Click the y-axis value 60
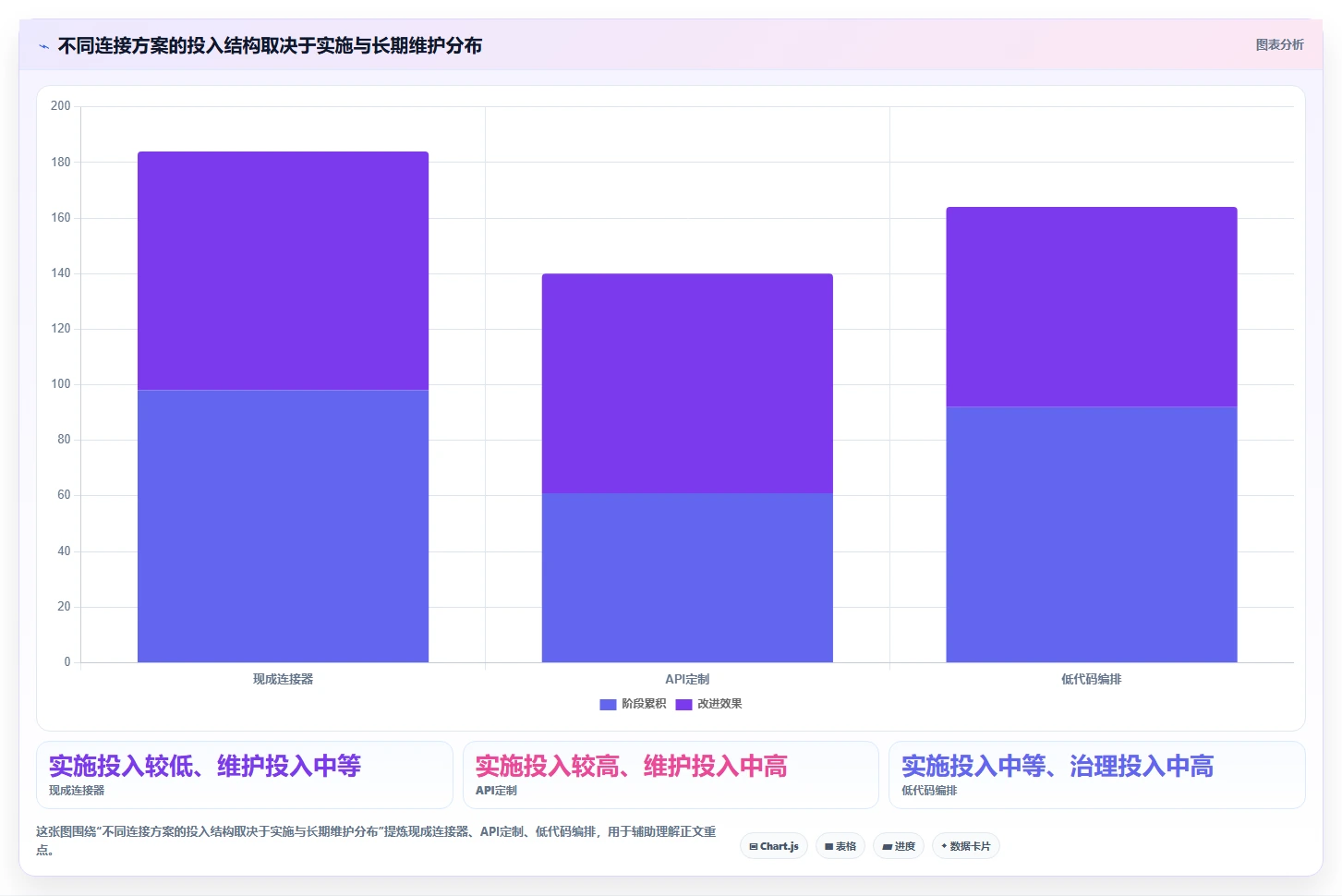Screen dimensions: 1342x896 (x=64, y=495)
